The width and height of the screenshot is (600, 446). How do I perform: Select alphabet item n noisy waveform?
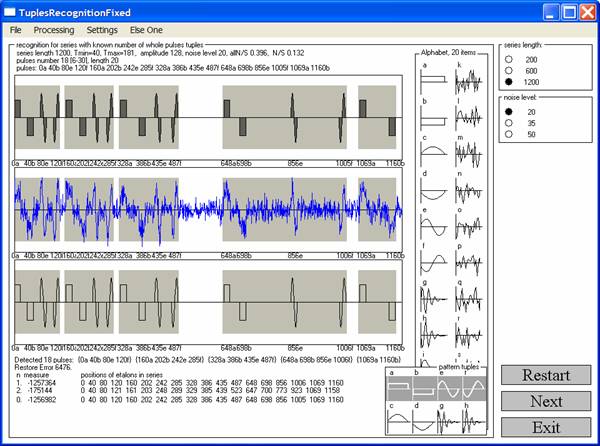click(x=468, y=190)
